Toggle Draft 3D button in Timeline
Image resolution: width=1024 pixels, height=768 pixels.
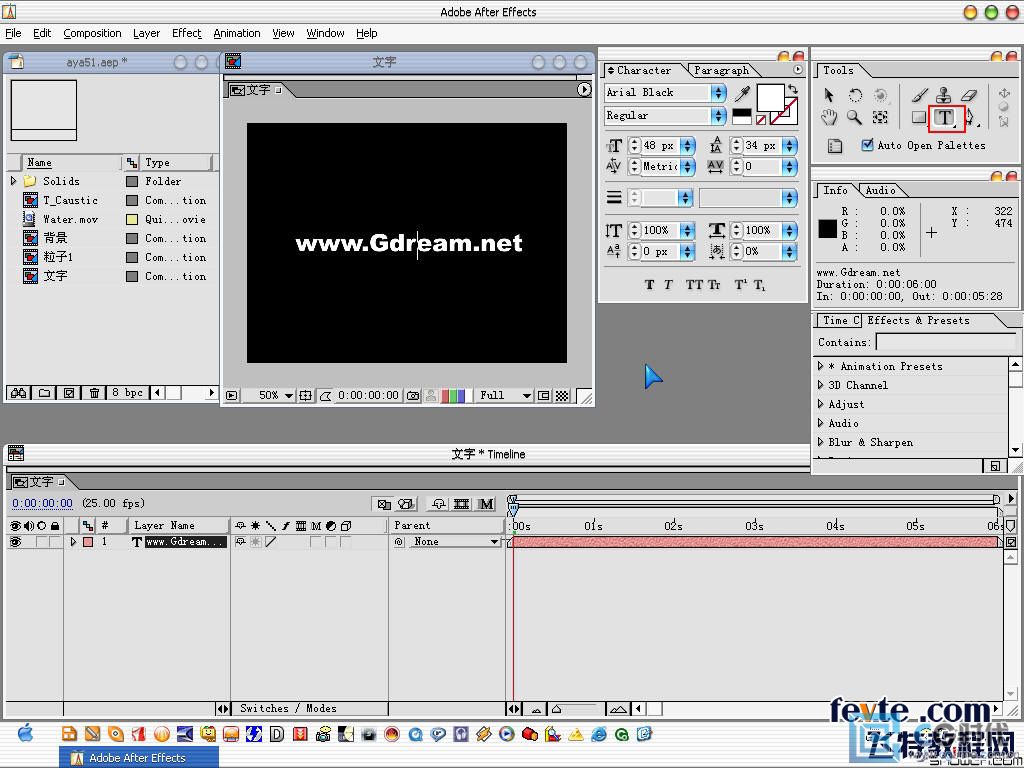pos(406,504)
